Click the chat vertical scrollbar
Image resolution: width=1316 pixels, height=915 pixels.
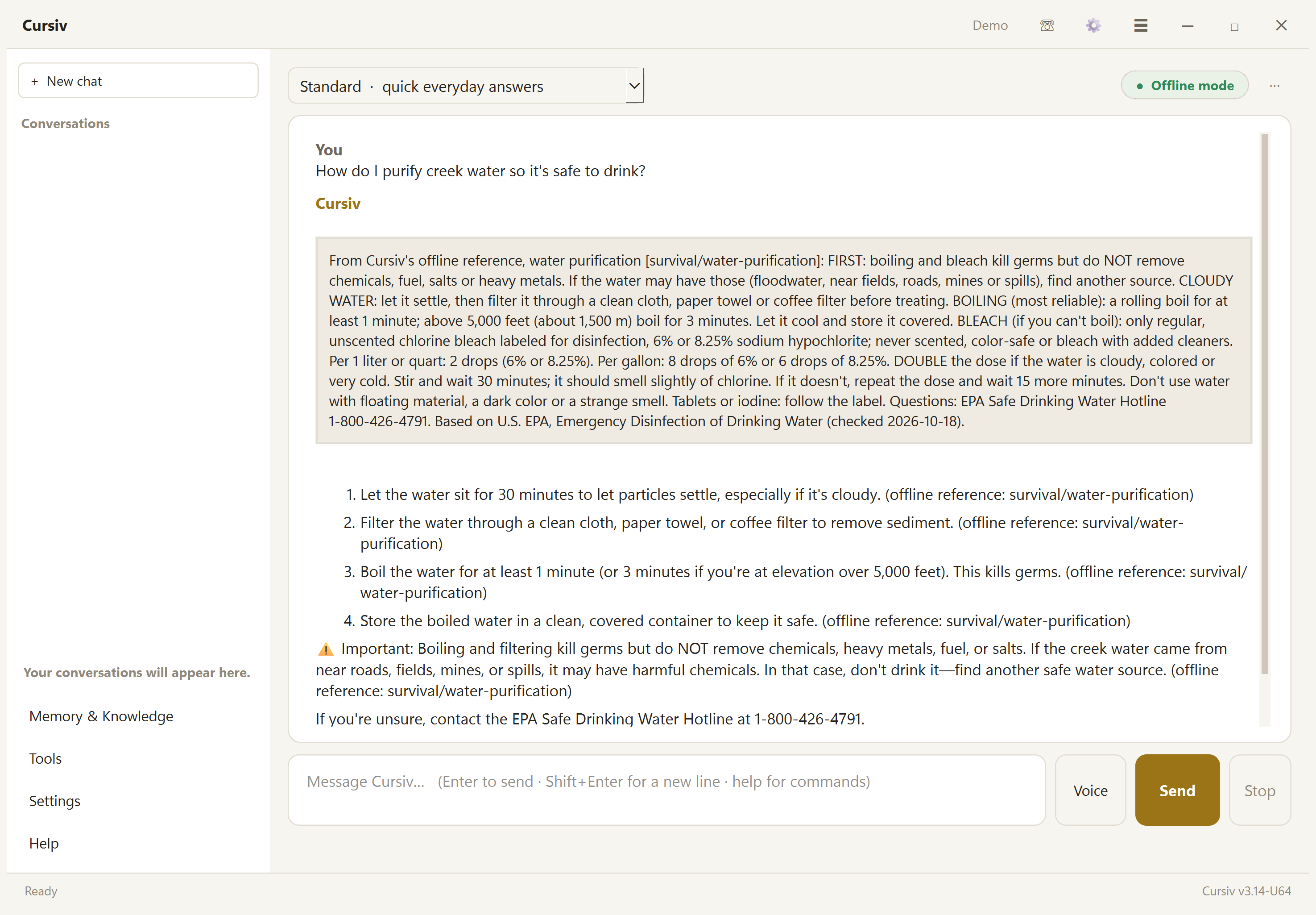click(1264, 403)
